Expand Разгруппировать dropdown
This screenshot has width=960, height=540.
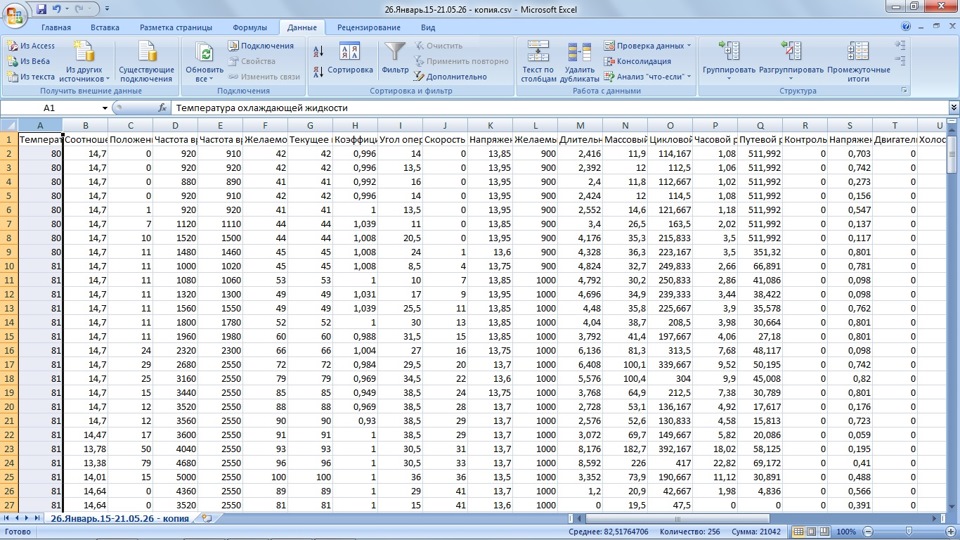791,78
